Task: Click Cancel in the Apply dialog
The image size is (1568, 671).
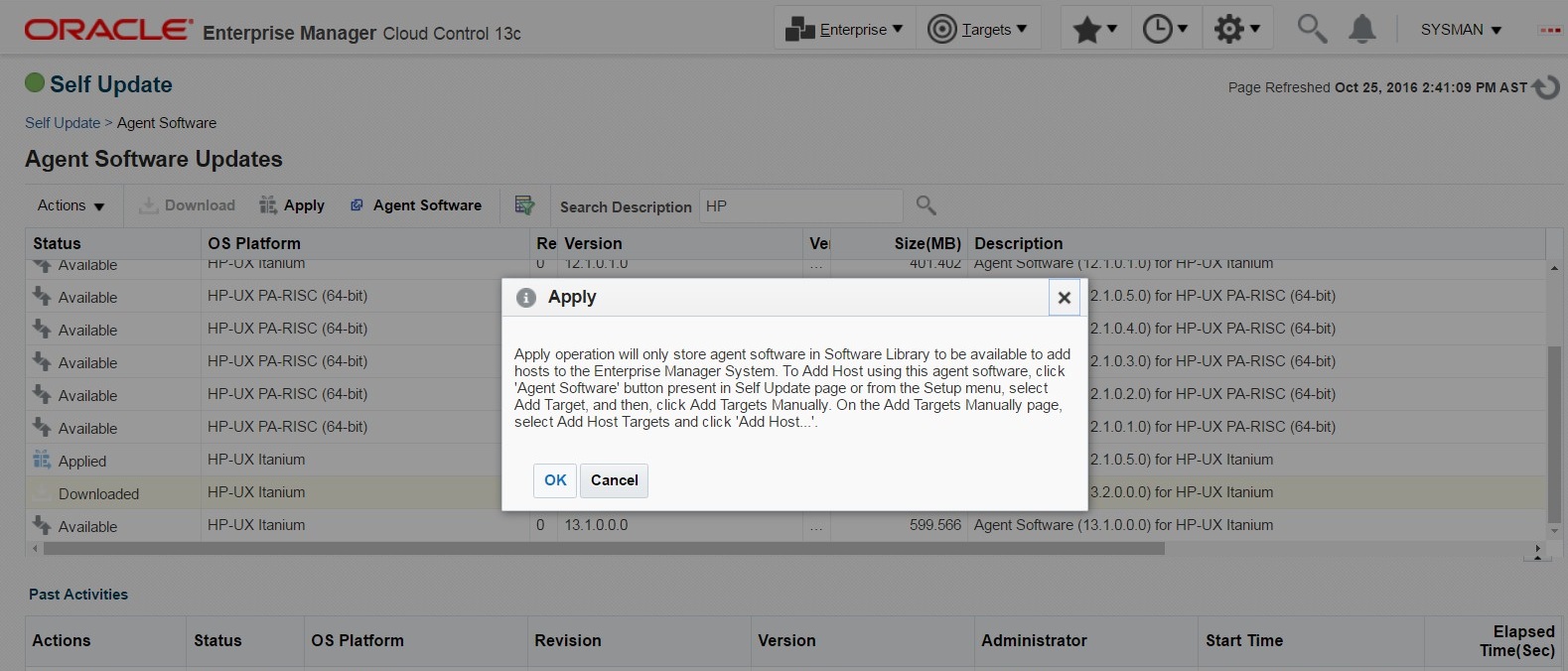Action: (615, 480)
